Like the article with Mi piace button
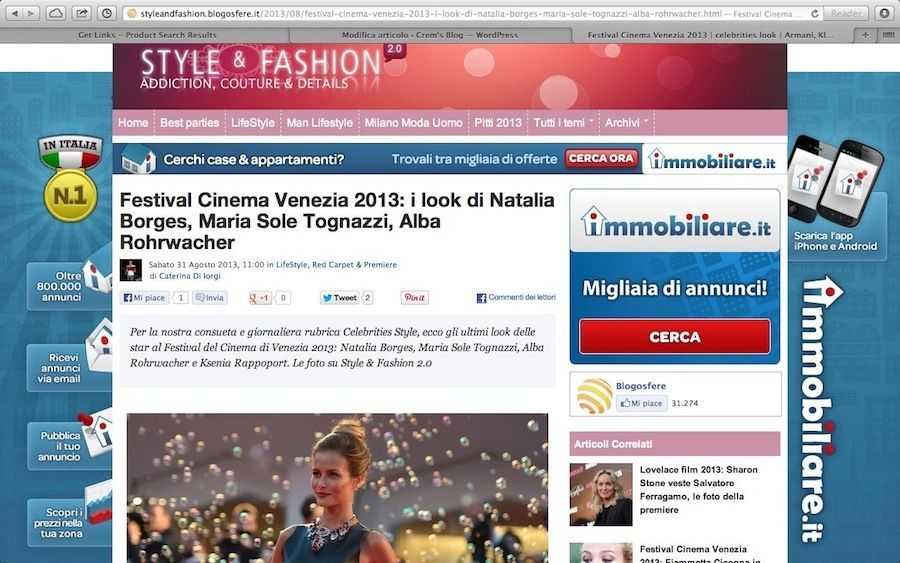Image resolution: width=900 pixels, height=563 pixels. click(145, 297)
